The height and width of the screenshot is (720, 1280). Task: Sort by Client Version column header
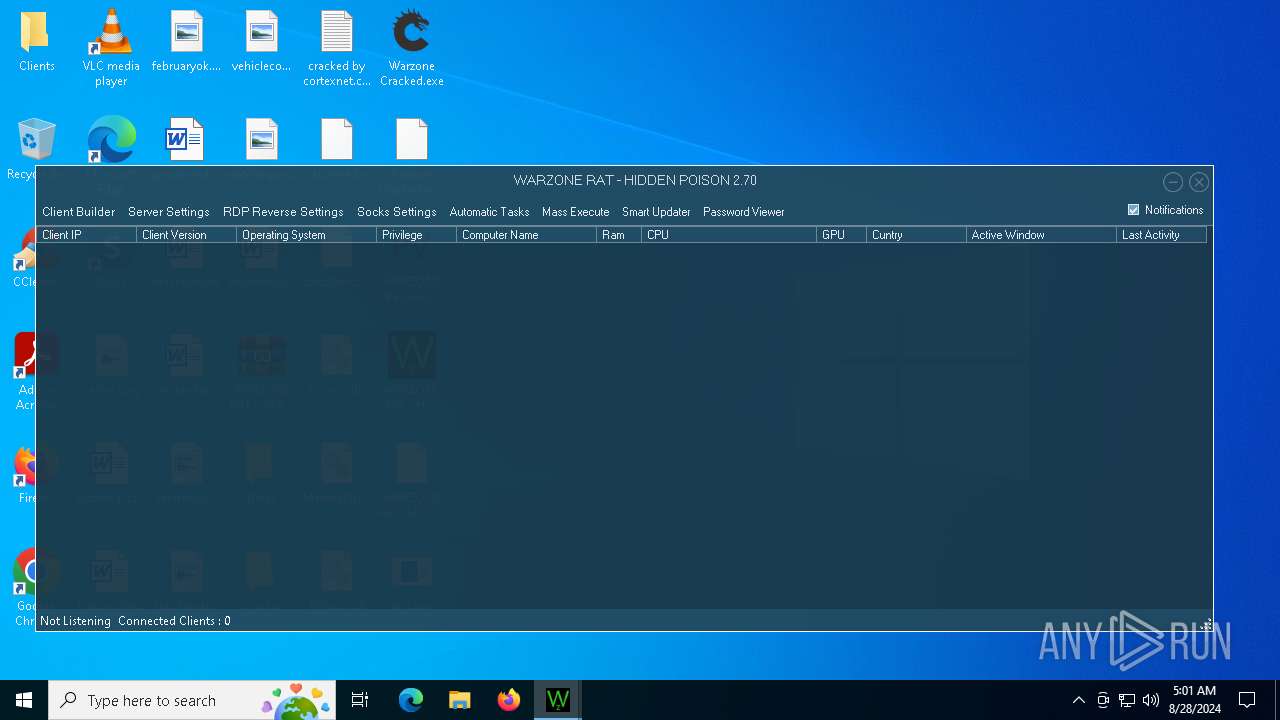pos(186,235)
